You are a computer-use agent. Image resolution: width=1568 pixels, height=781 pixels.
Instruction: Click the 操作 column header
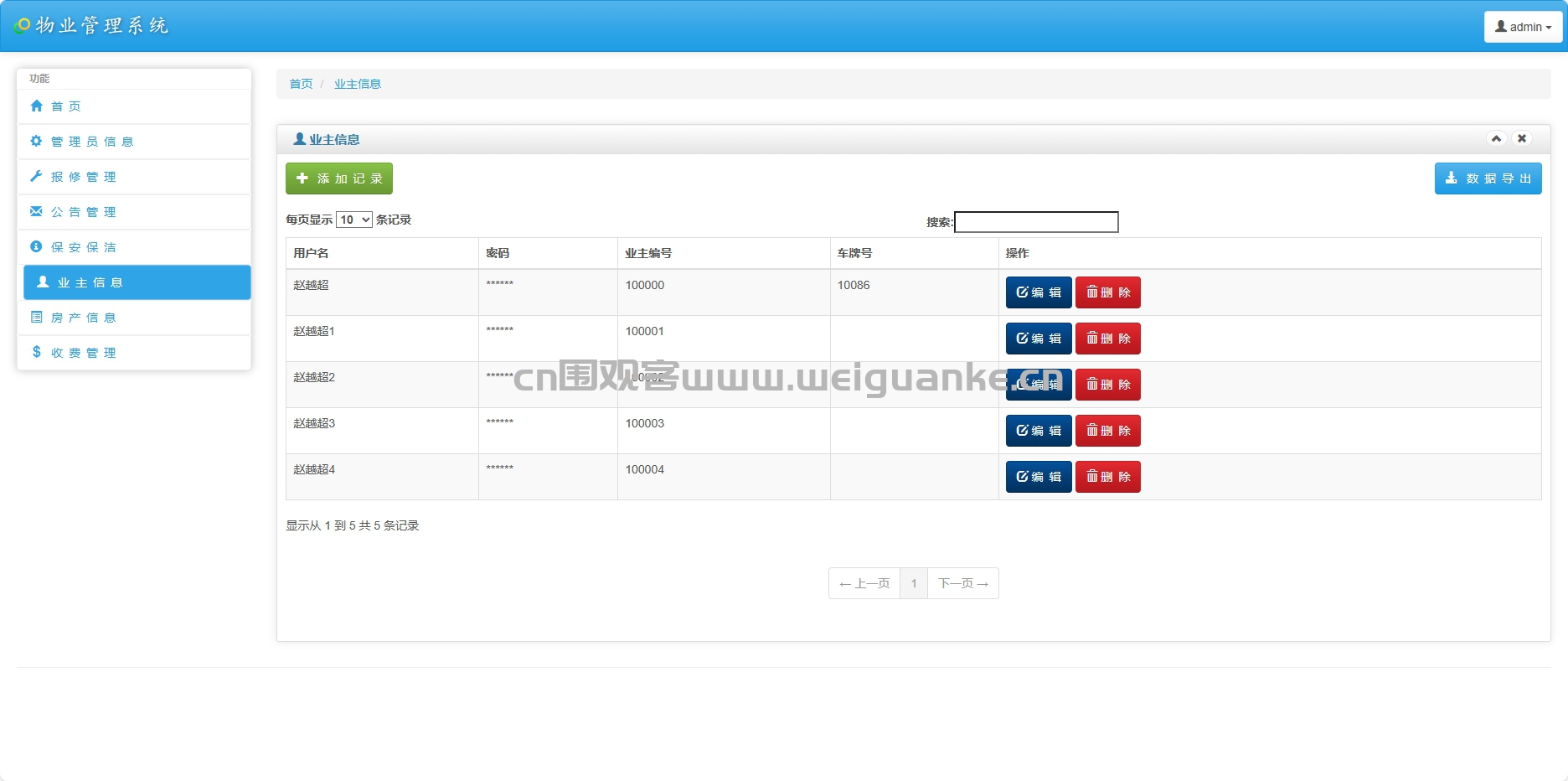(1270, 253)
